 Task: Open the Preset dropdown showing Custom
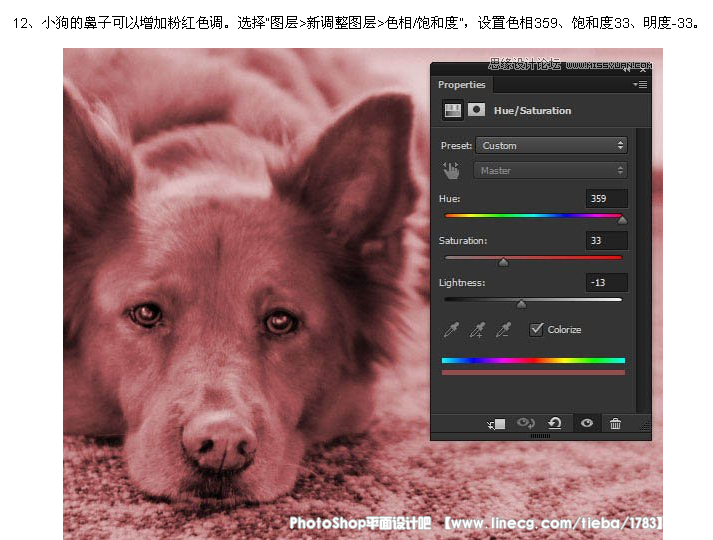click(551, 145)
